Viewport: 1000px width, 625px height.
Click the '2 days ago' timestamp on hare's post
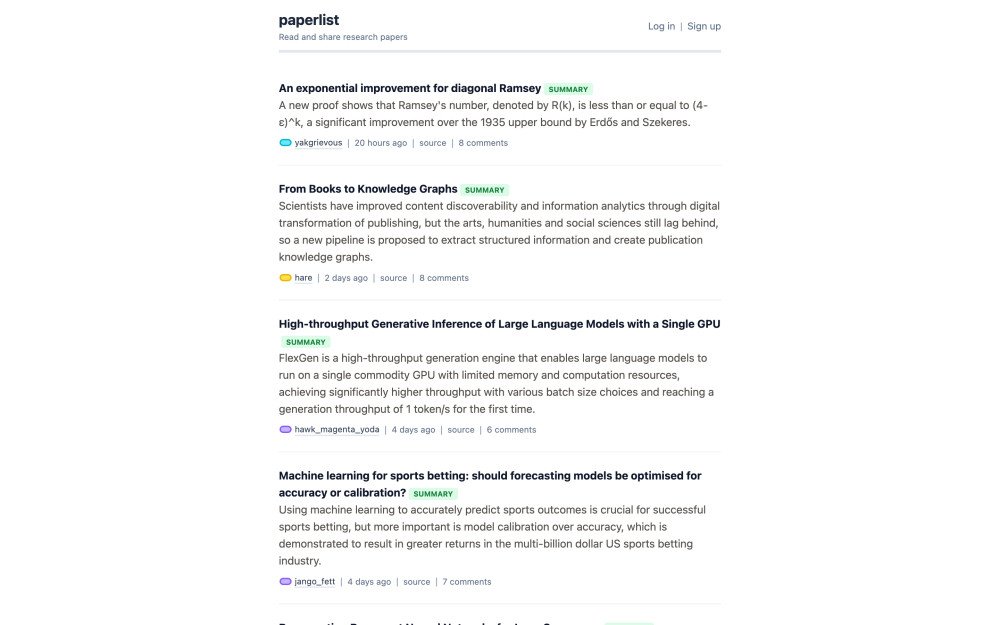(345, 277)
